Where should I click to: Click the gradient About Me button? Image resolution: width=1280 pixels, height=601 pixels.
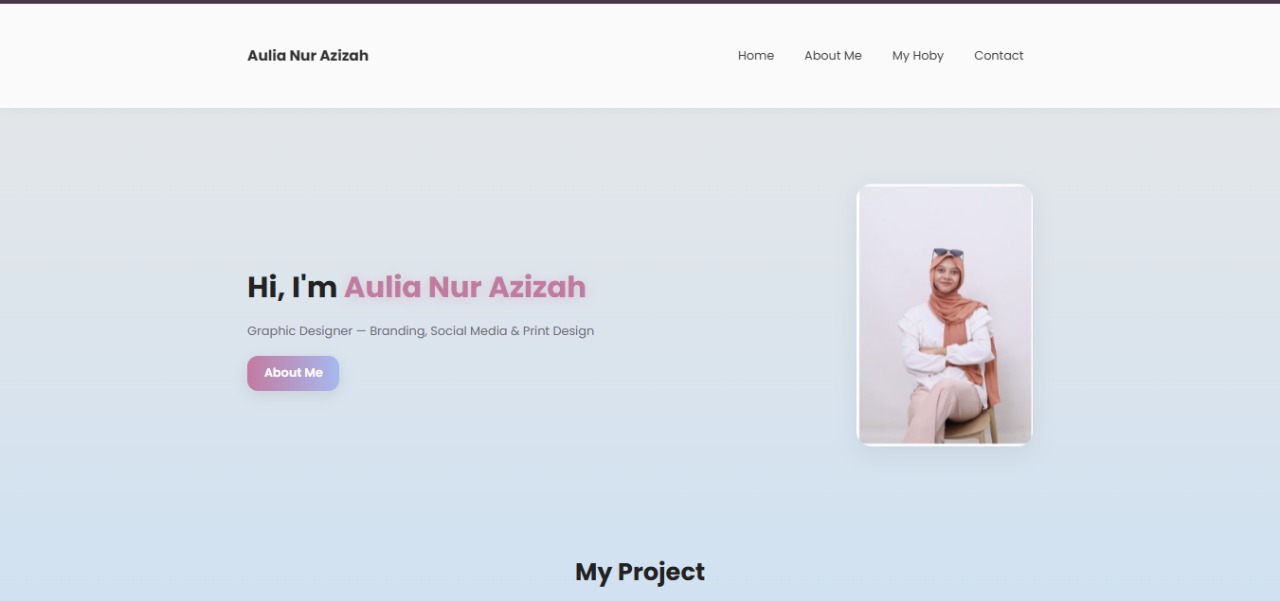293,373
